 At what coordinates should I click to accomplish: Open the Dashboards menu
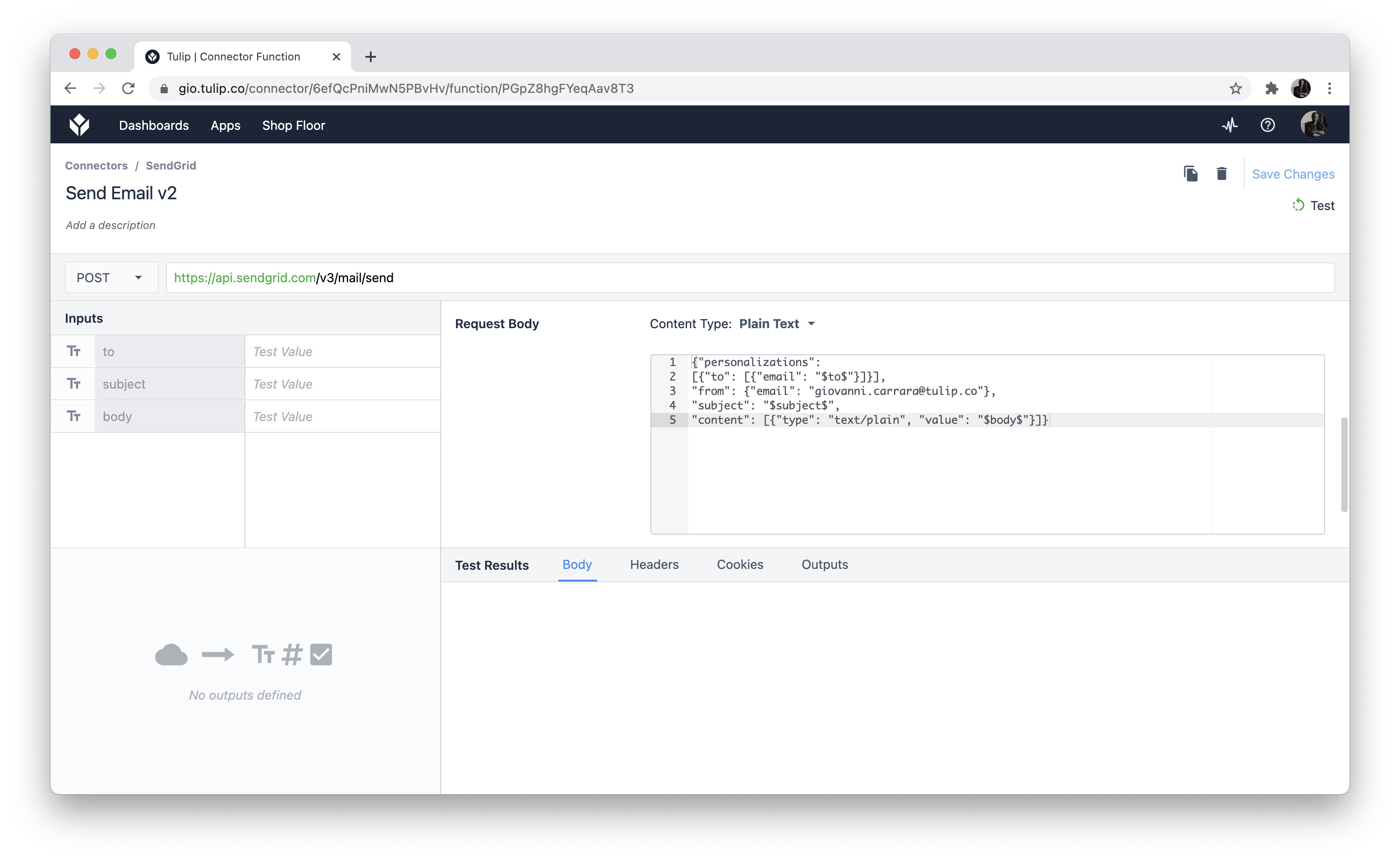154,125
